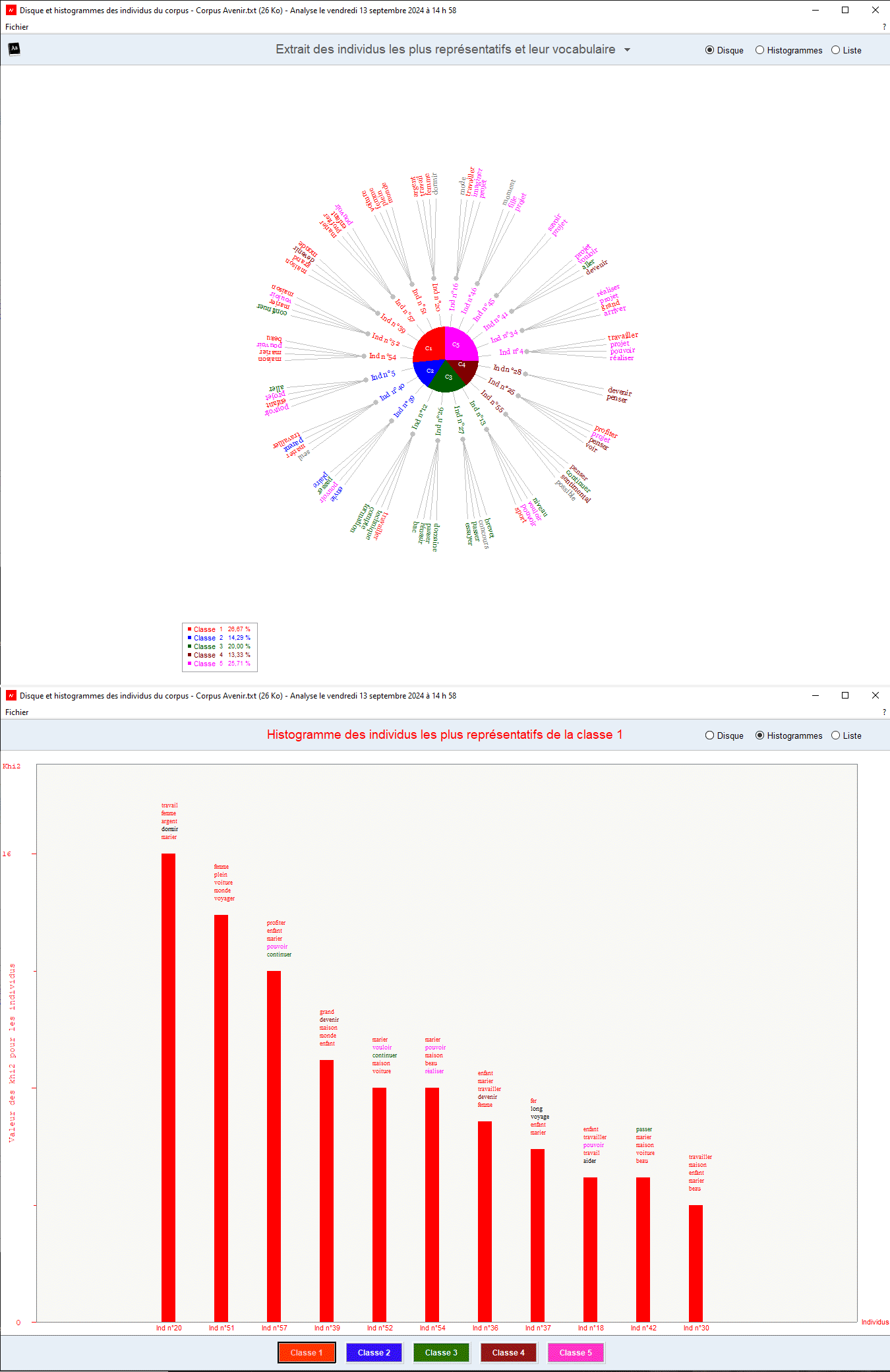
Task: Click the pink Classe 5 button
Action: click(x=576, y=1352)
